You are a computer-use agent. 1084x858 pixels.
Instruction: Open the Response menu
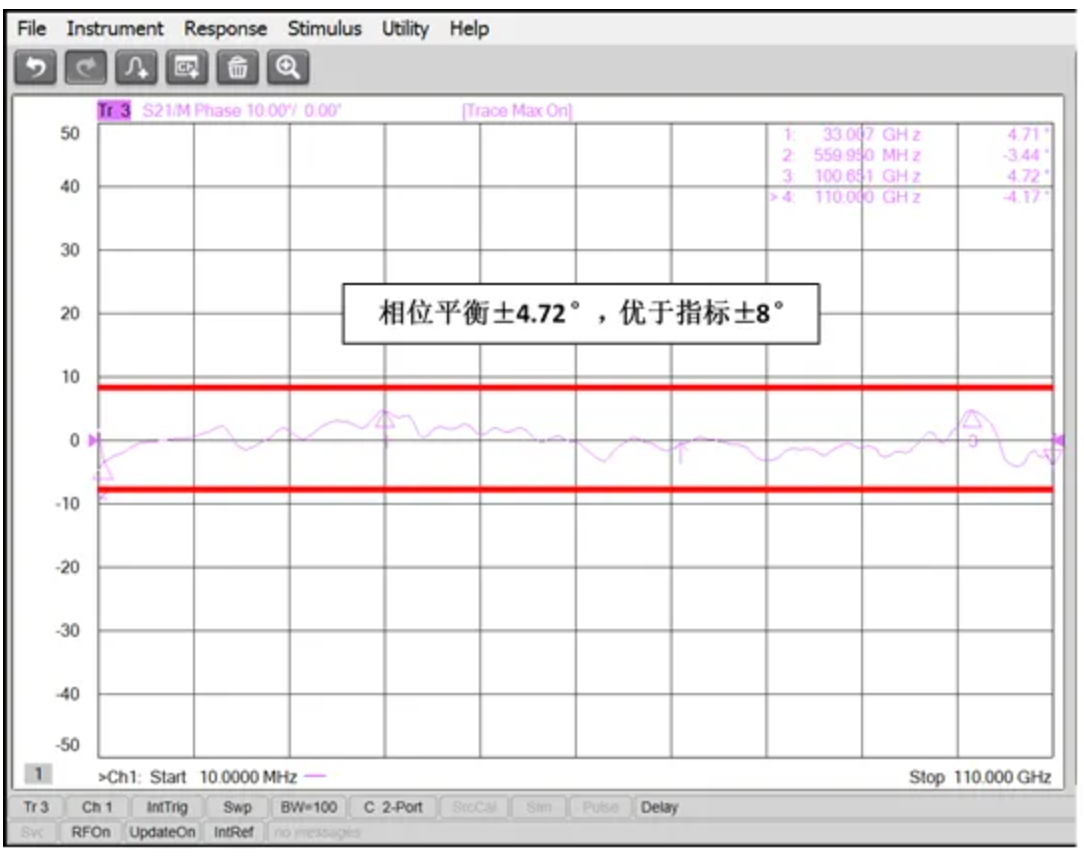[225, 29]
